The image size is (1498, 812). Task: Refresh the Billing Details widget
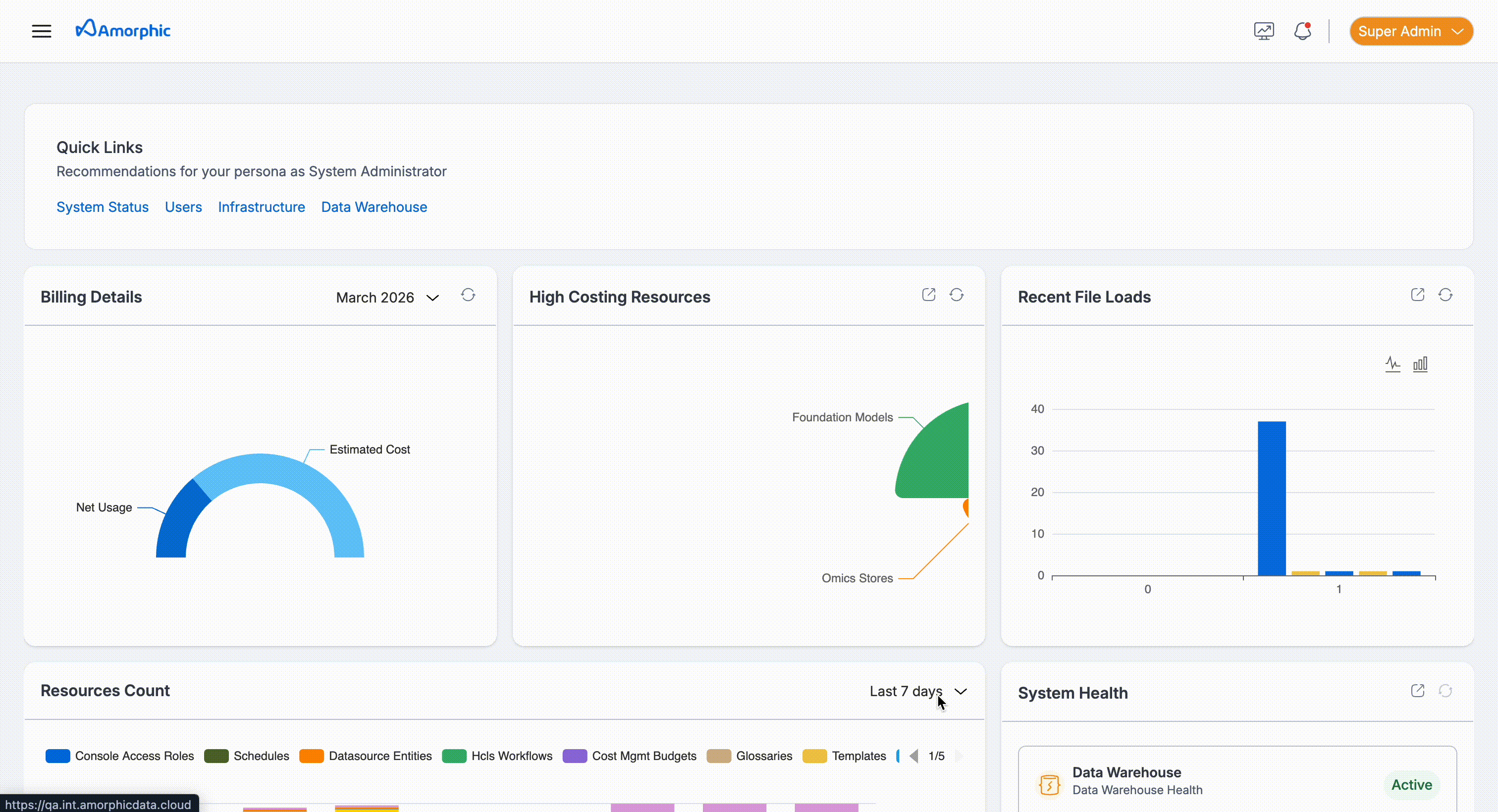(x=468, y=295)
